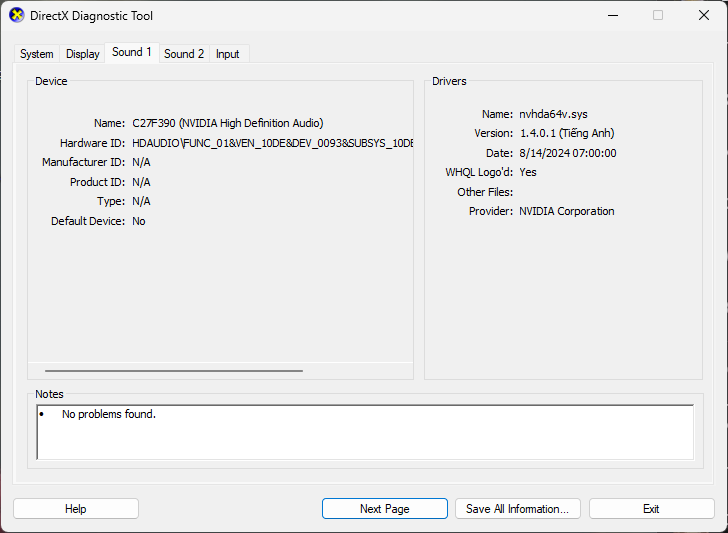
Task: Close the DirectX Diagnostic Tool window
Action: click(704, 15)
